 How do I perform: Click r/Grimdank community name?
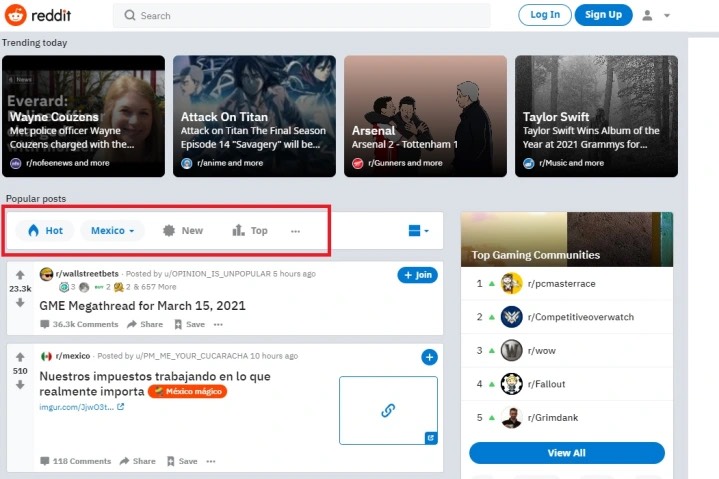tap(553, 418)
